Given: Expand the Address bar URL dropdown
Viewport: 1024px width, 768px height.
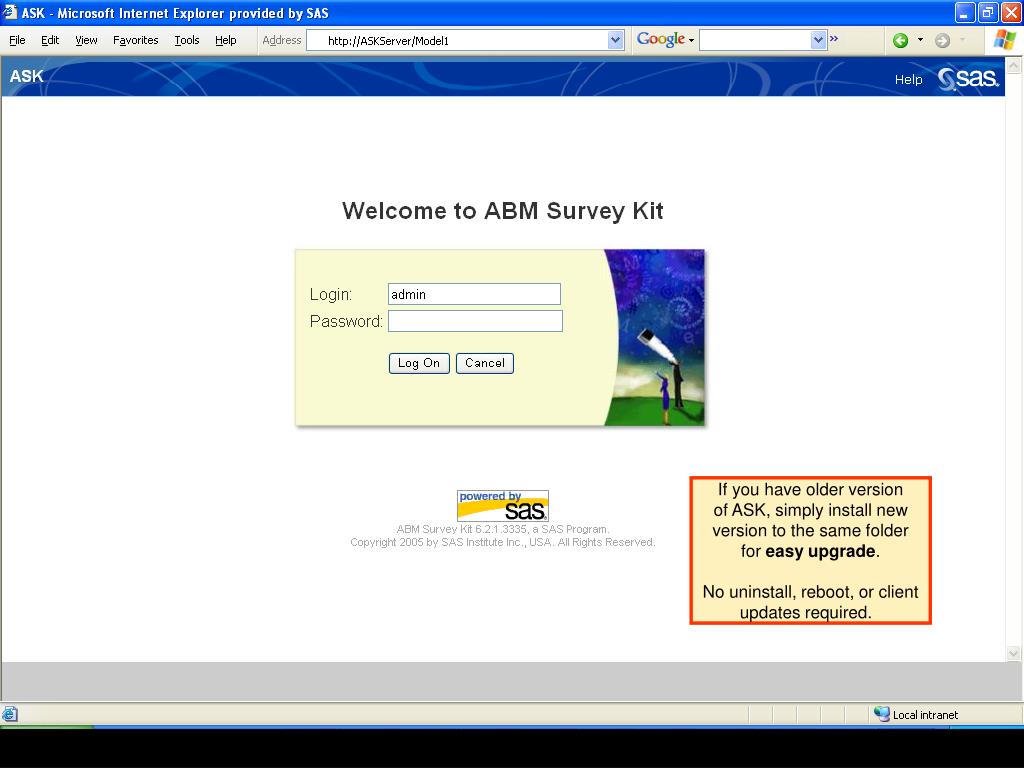Looking at the screenshot, I should [615, 40].
